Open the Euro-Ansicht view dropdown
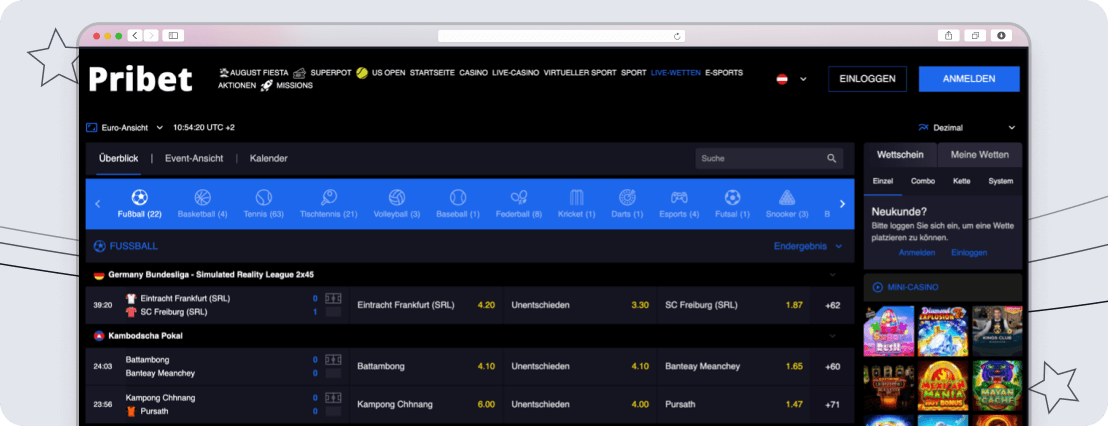Screen dimensions: 1108x426 (x=125, y=128)
